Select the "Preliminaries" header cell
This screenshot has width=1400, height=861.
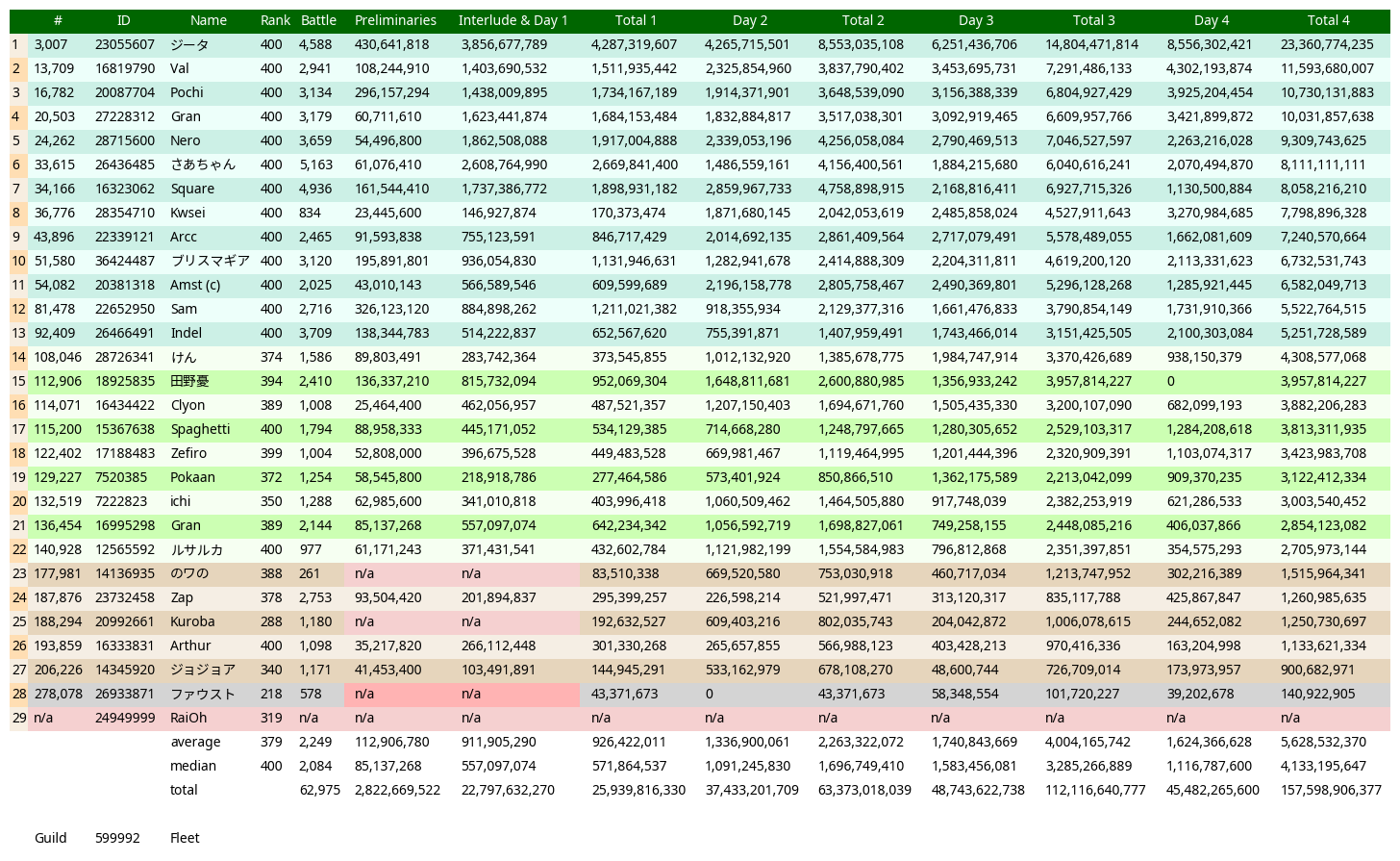click(x=395, y=20)
